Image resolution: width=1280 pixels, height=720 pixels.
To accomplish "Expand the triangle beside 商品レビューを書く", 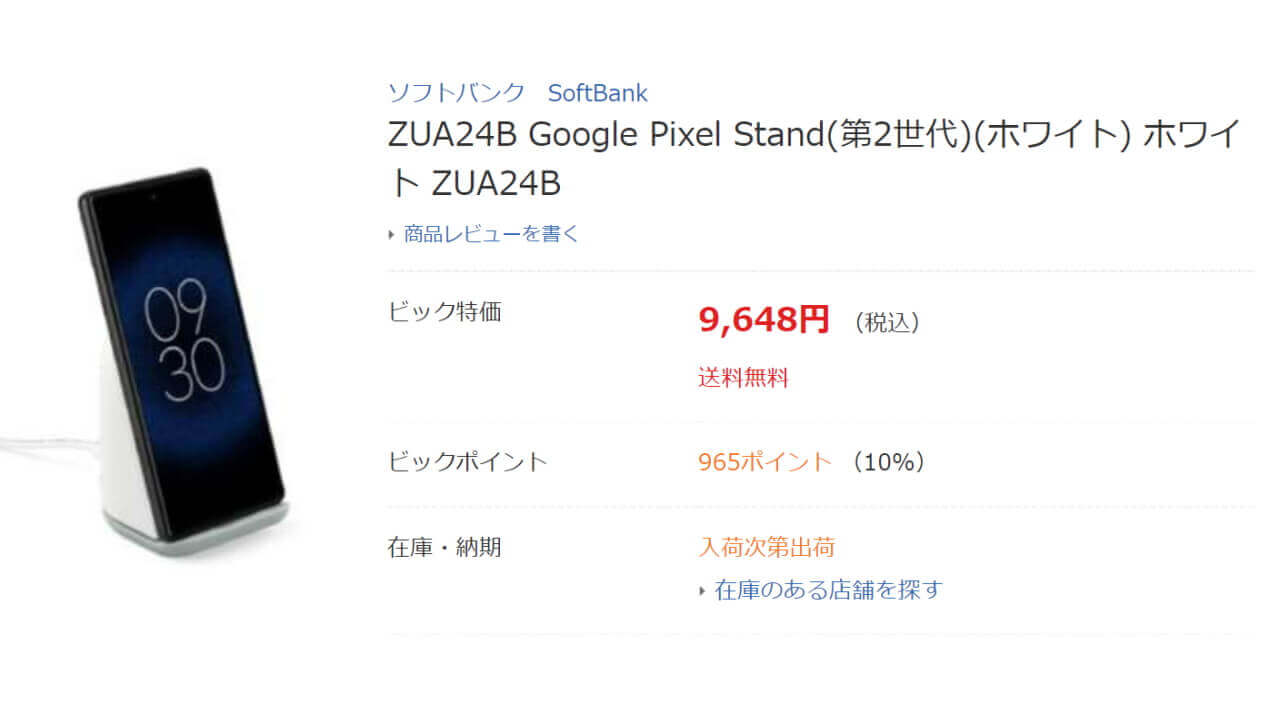I will [390, 233].
